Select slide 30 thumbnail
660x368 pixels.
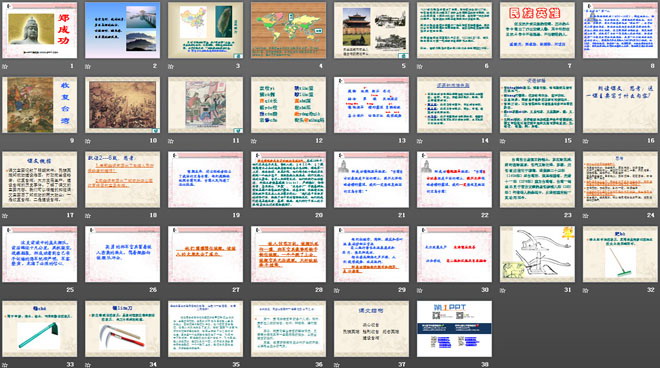[x=454, y=254]
